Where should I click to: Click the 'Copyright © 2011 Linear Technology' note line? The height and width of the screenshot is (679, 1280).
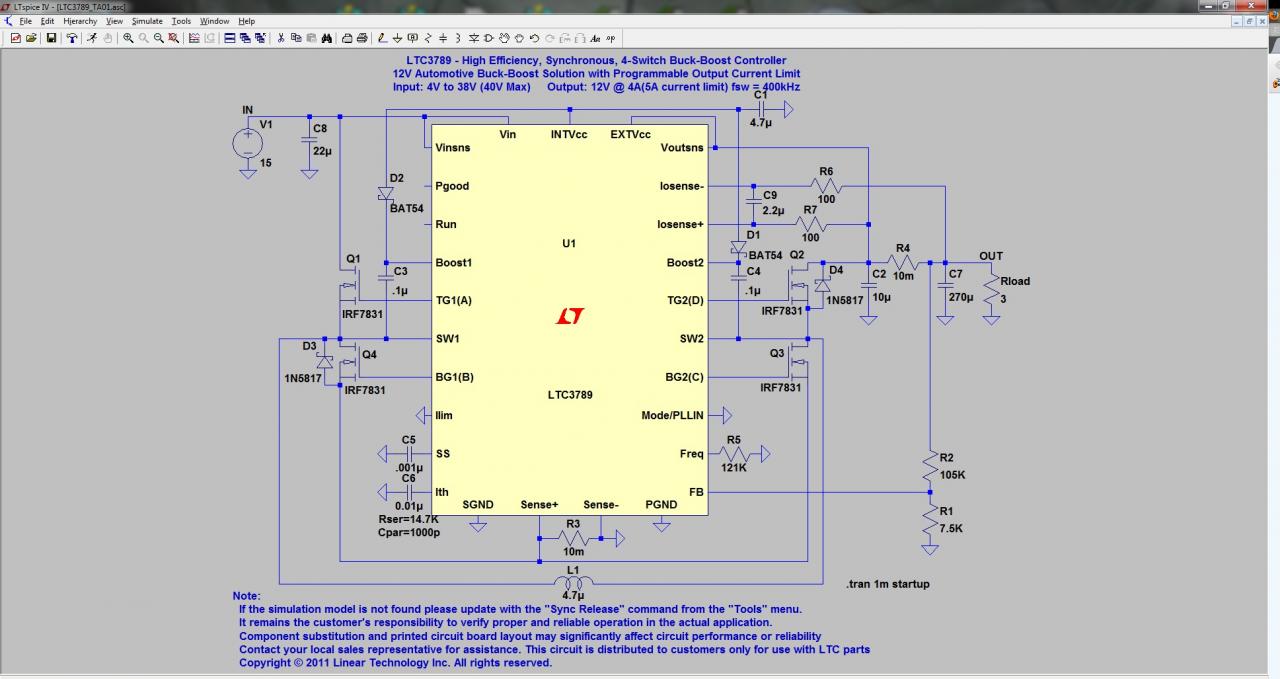pos(395,663)
